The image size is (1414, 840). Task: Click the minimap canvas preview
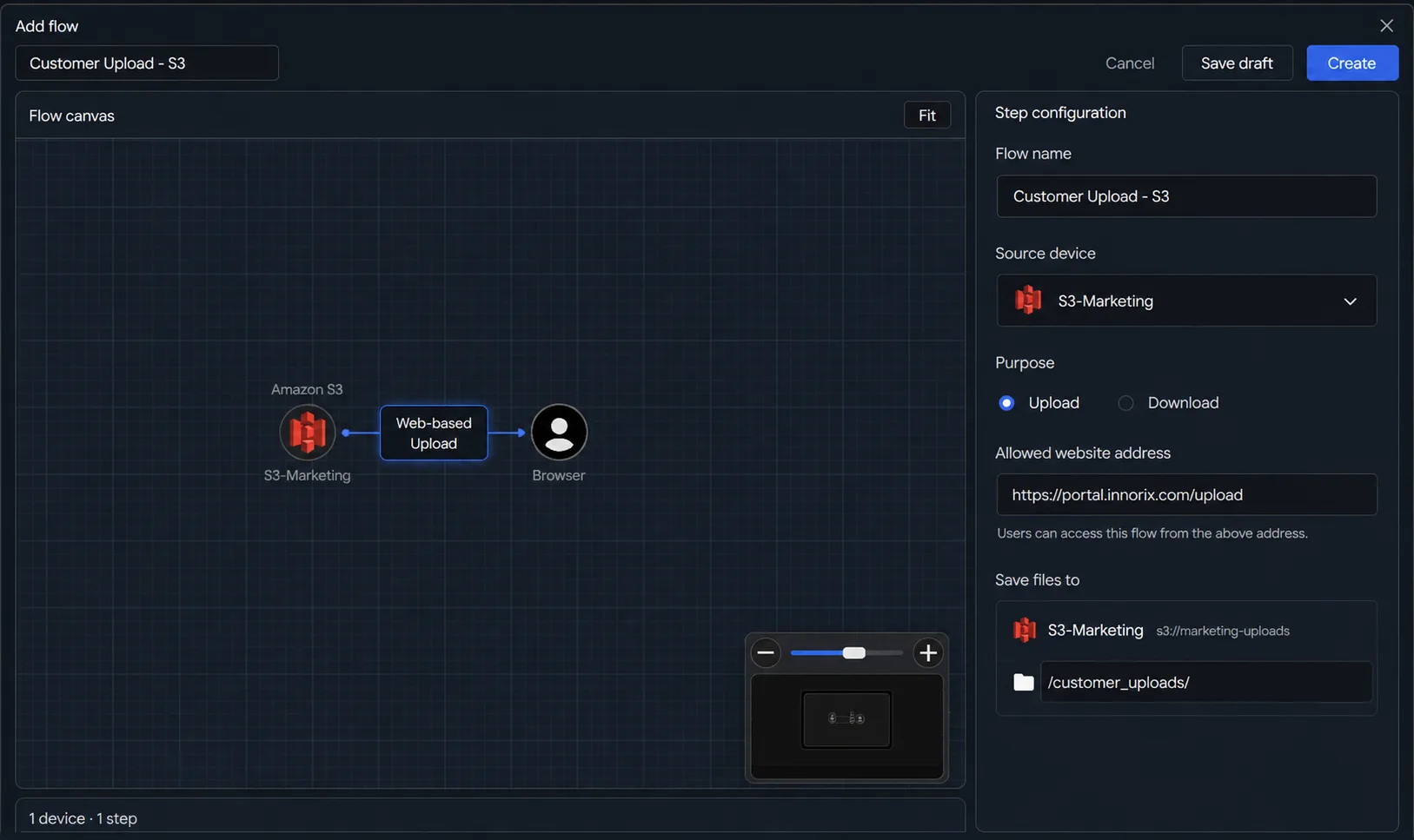tap(846, 726)
